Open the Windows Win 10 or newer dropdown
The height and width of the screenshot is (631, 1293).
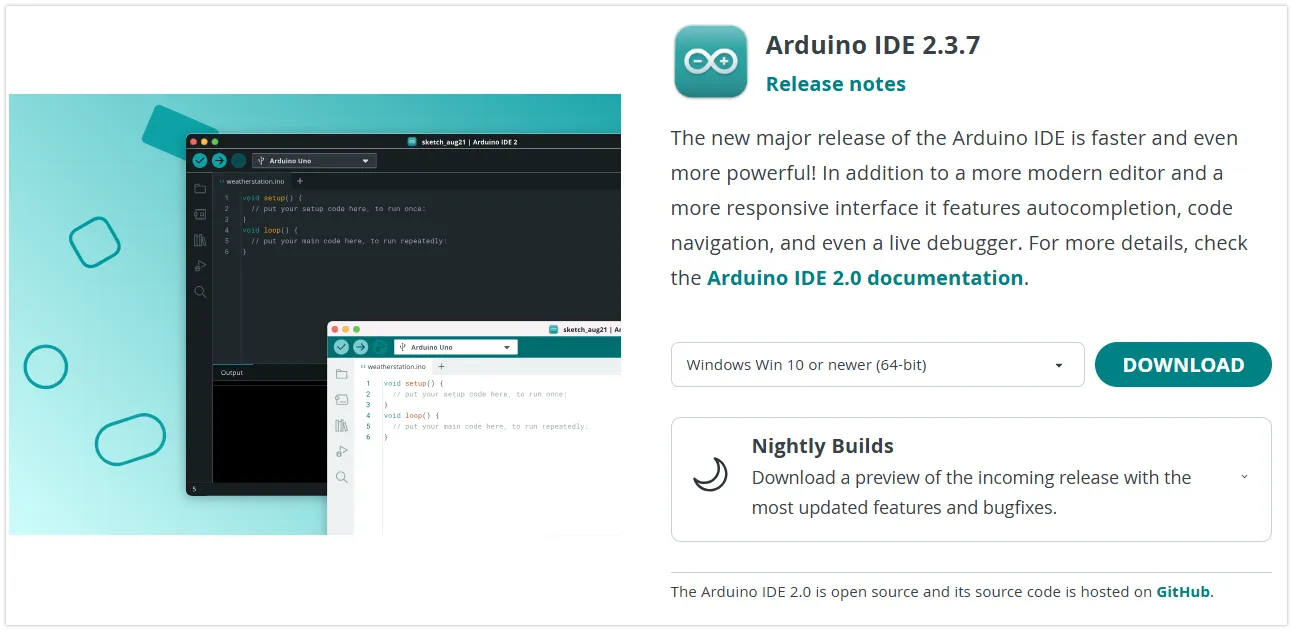pyautogui.click(x=877, y=364)
